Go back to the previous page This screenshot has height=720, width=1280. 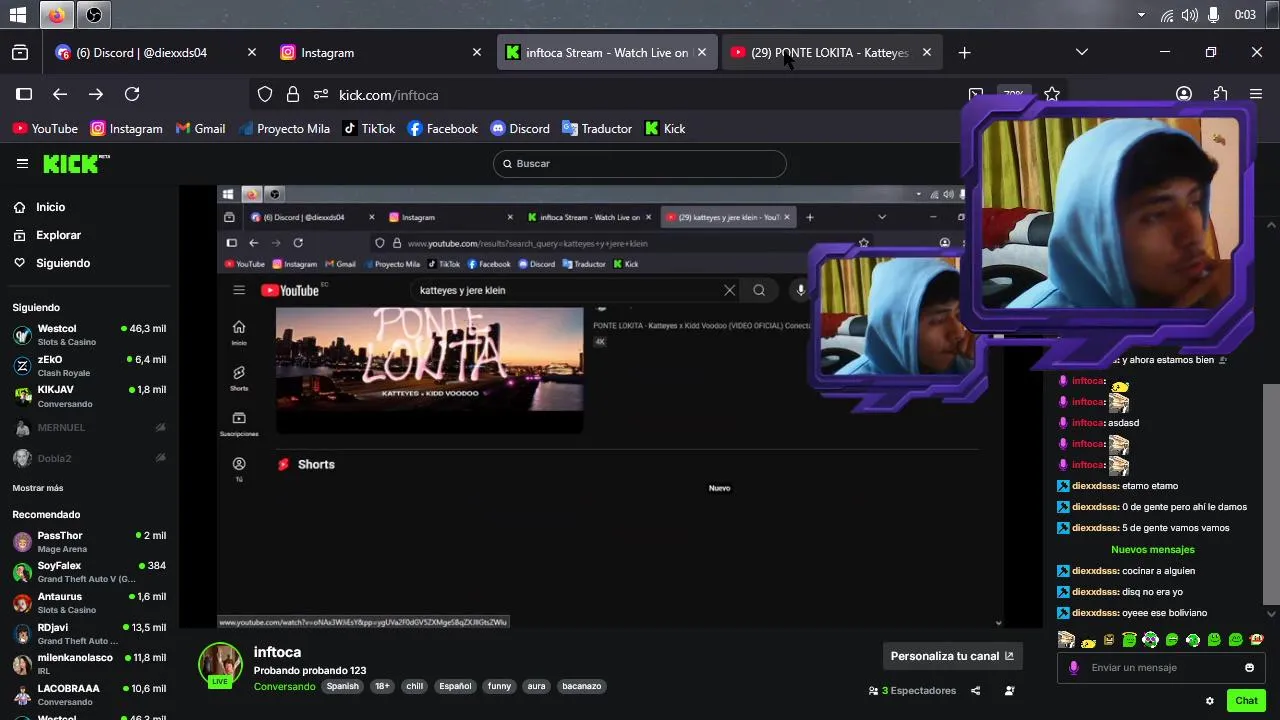(x=60, y=94)
